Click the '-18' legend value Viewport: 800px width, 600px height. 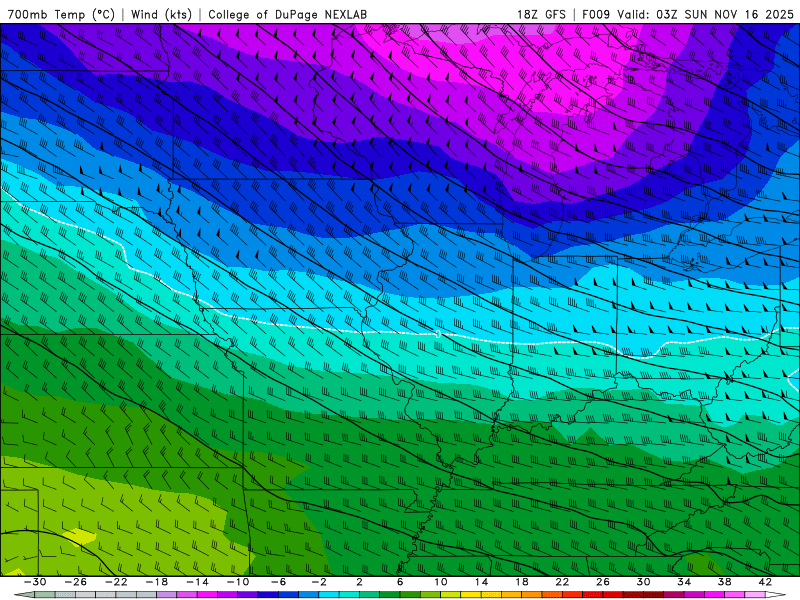pos(157,582)
